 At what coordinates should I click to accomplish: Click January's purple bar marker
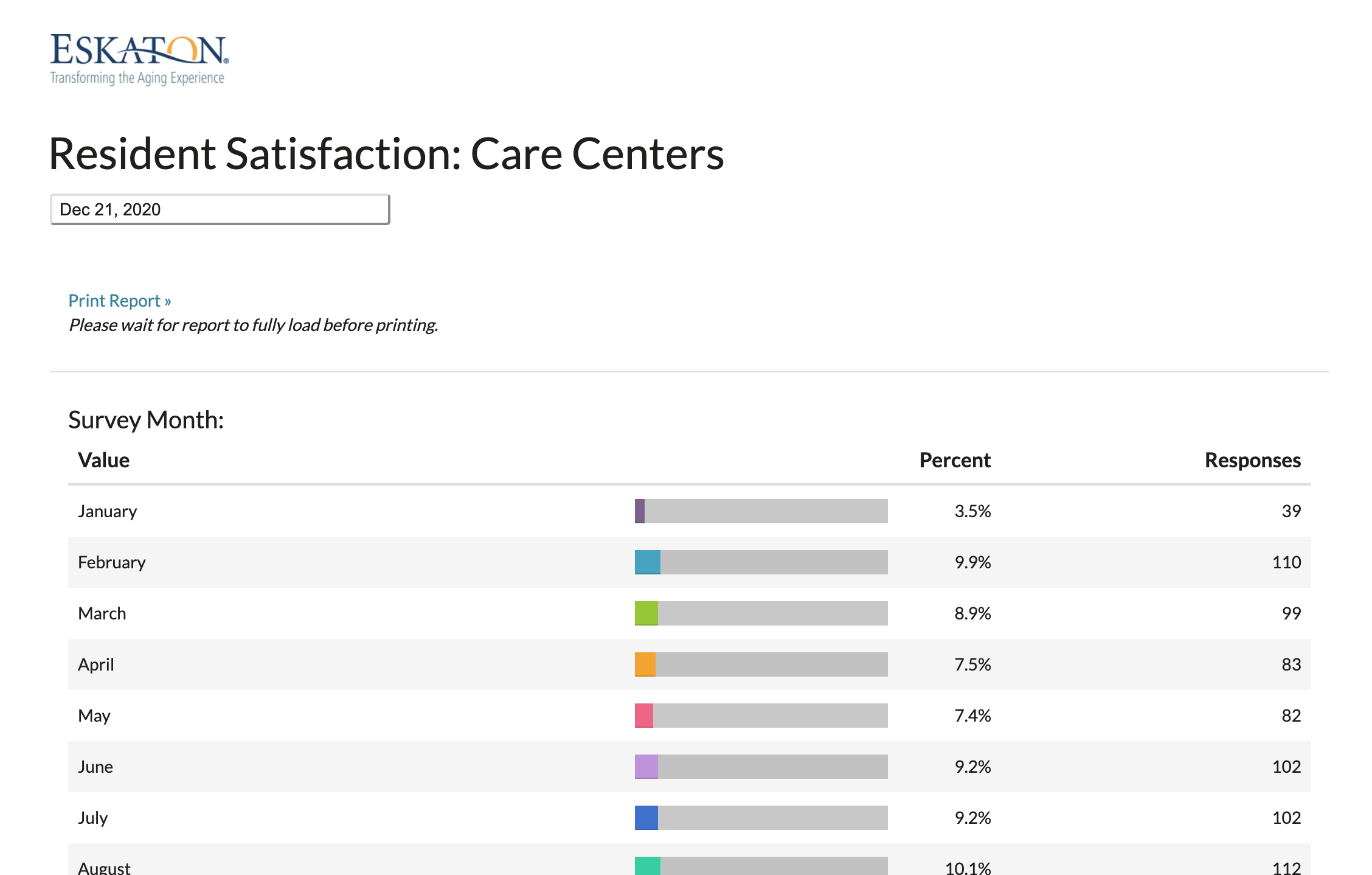[639, 511]
